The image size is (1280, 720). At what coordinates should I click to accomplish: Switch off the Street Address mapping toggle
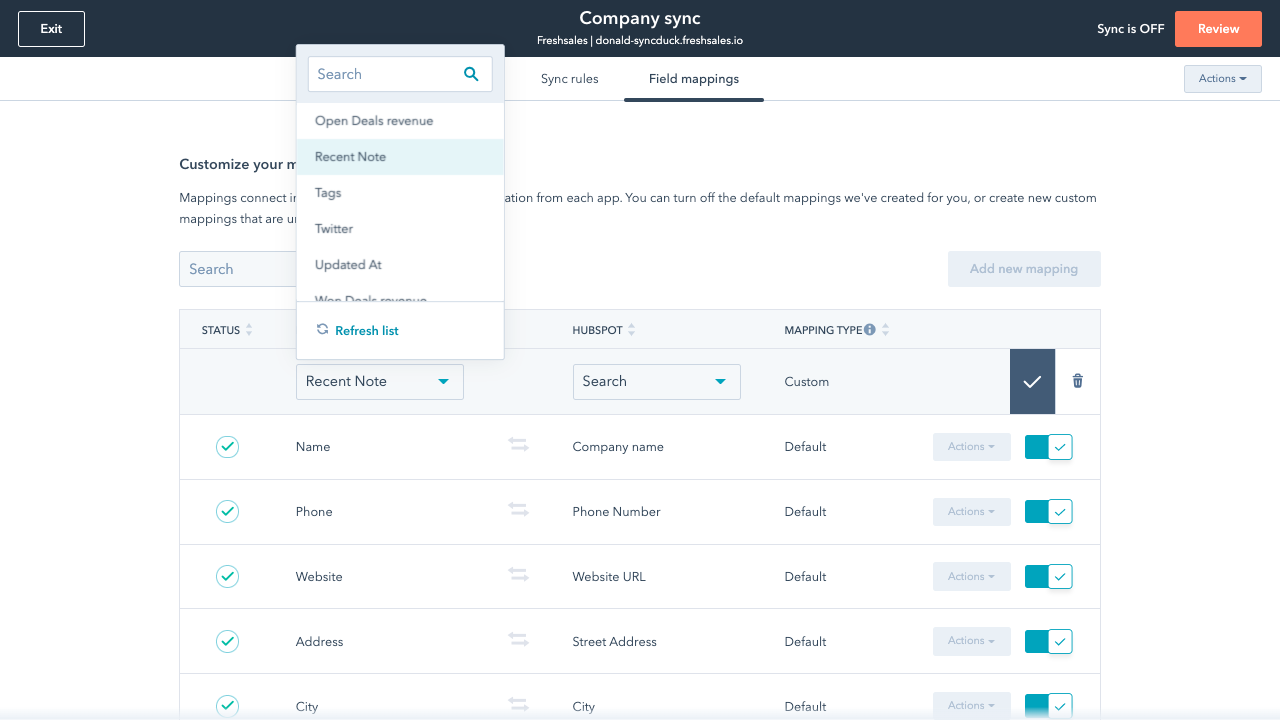coord(1048,641)
